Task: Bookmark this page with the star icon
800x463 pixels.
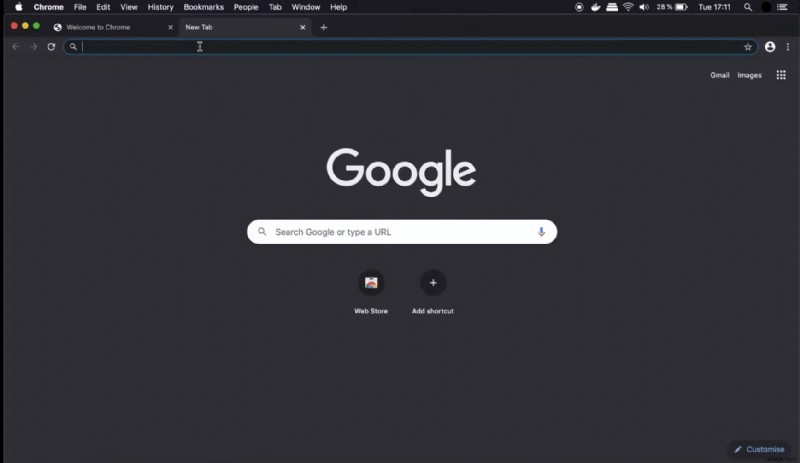Action: 747,47
